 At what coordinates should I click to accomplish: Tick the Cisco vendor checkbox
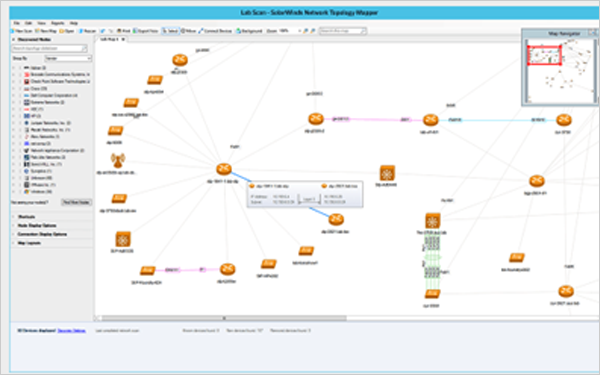20,88
